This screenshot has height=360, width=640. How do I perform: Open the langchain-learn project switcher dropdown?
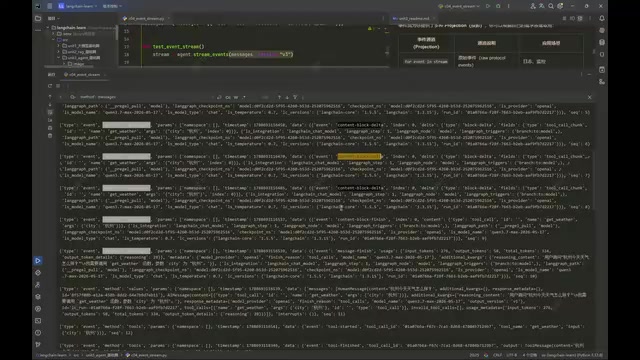click(x=78, y=6)
